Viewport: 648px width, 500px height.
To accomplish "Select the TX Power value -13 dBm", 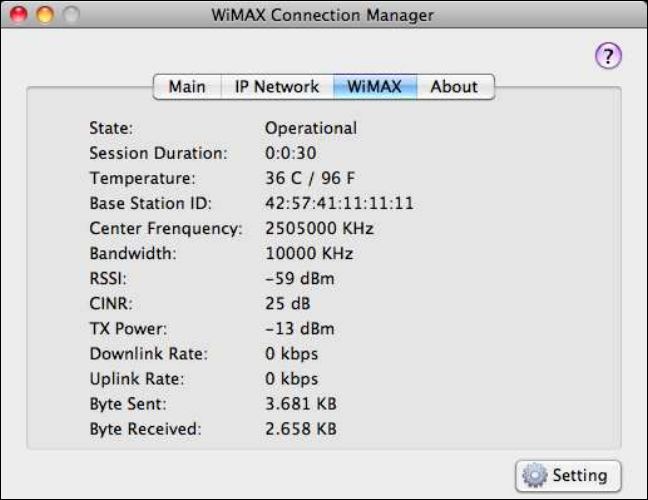I will click(x=299, y=329).
